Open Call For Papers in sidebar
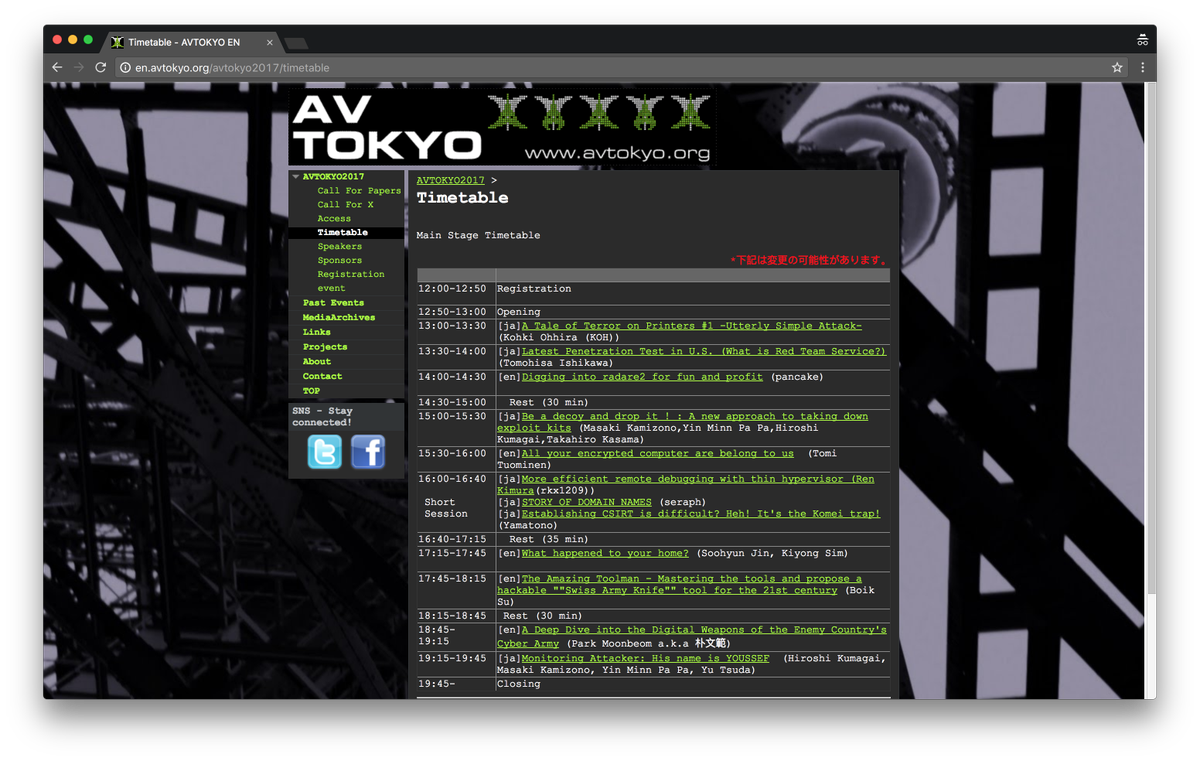Screen dimensions: 1200x761 pos(359,190)
